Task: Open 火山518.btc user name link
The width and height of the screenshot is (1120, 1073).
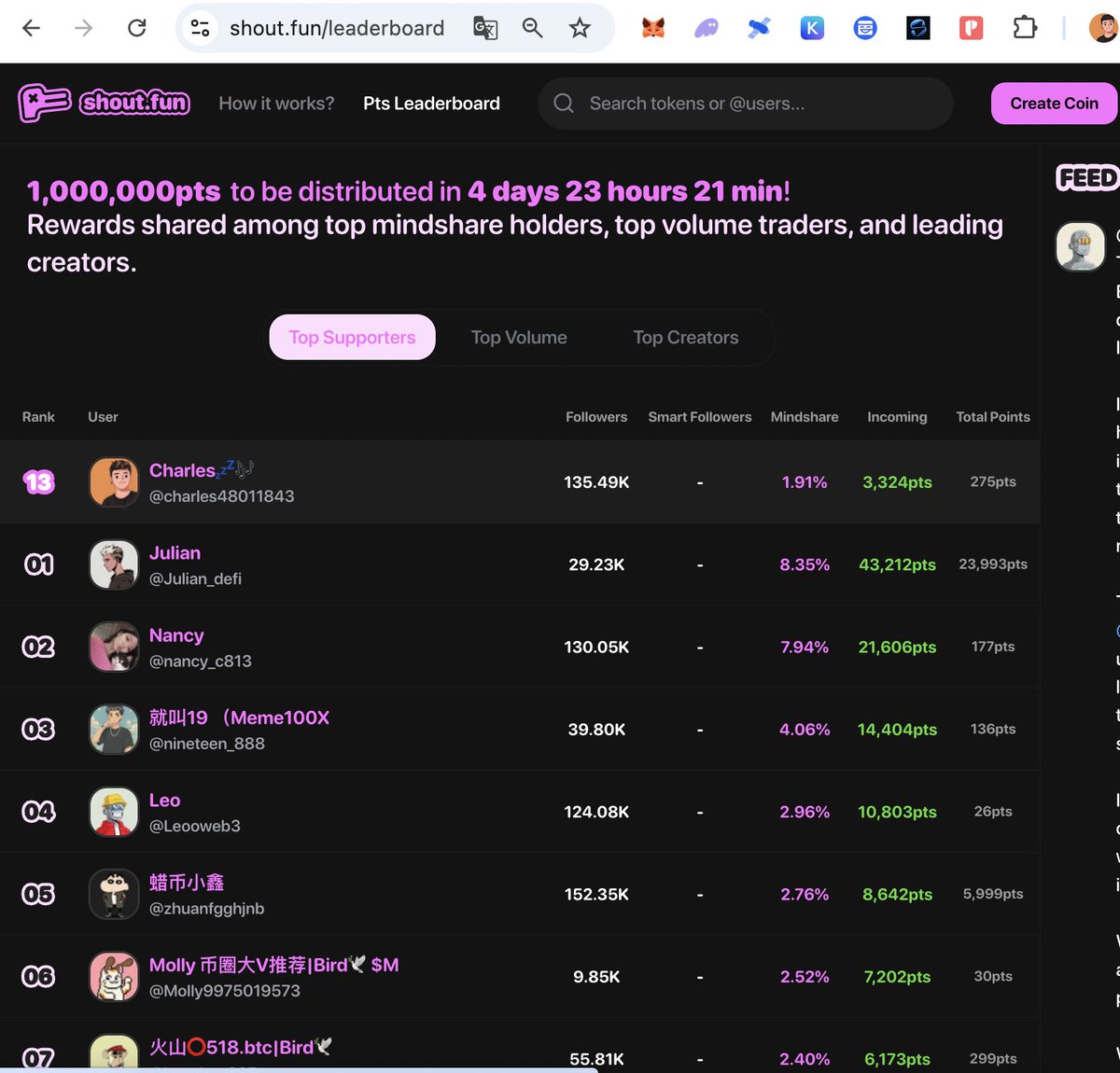Action: 241,1047
